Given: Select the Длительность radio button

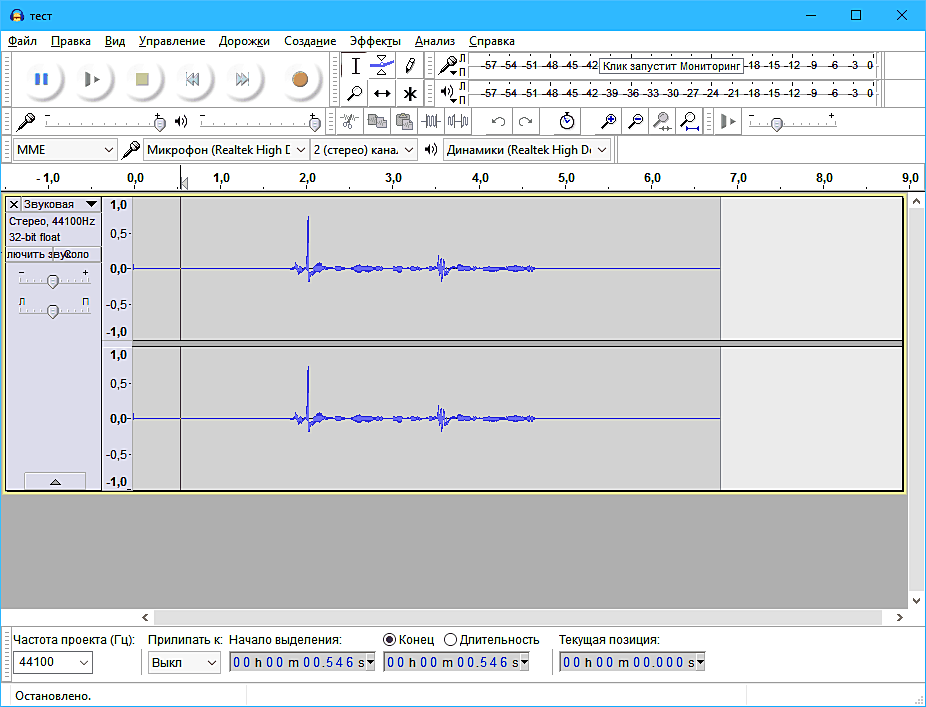Looking at the screenshot, I should point(451,639).
